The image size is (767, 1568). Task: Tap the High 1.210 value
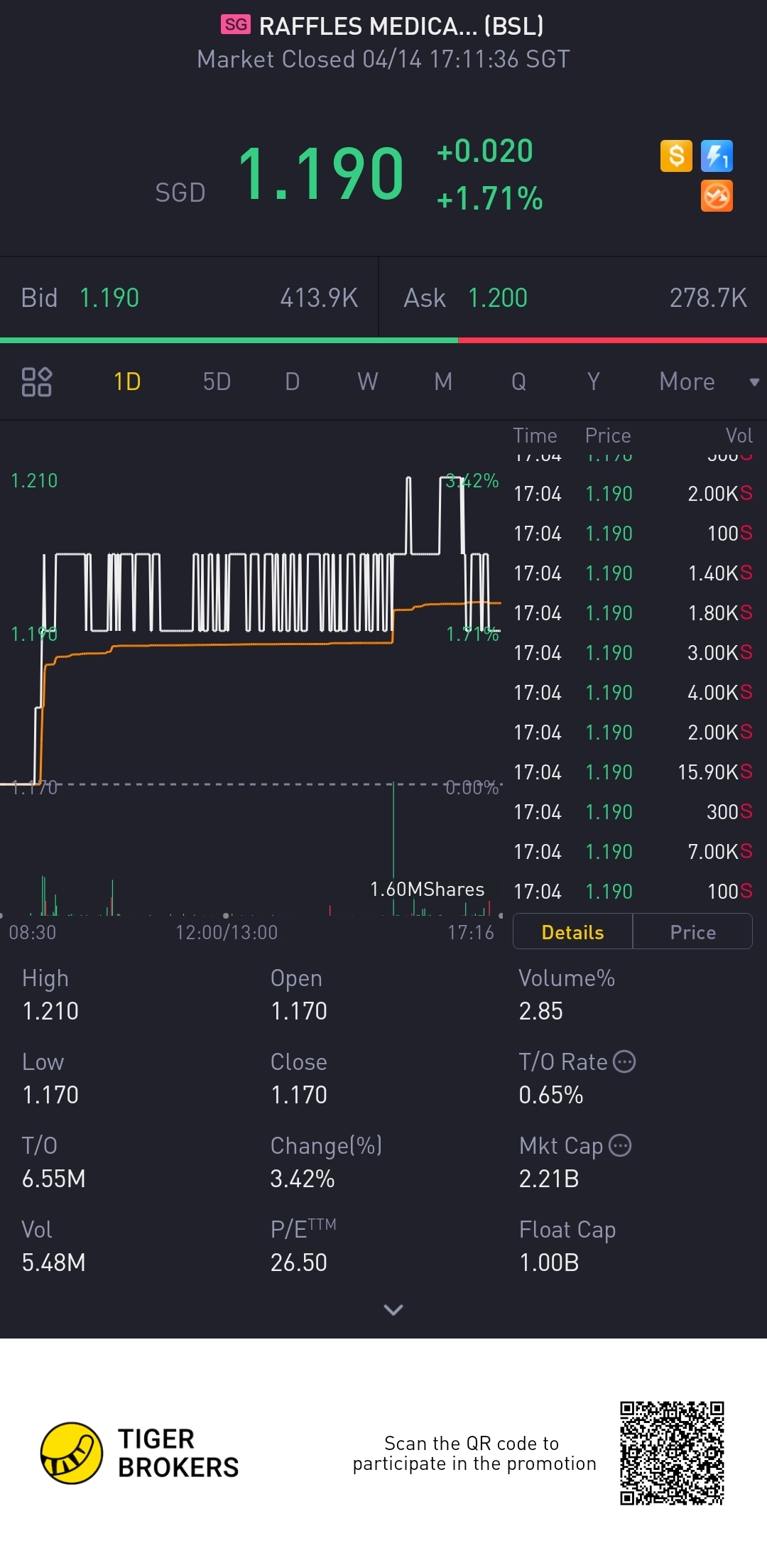click(50, 1011)
